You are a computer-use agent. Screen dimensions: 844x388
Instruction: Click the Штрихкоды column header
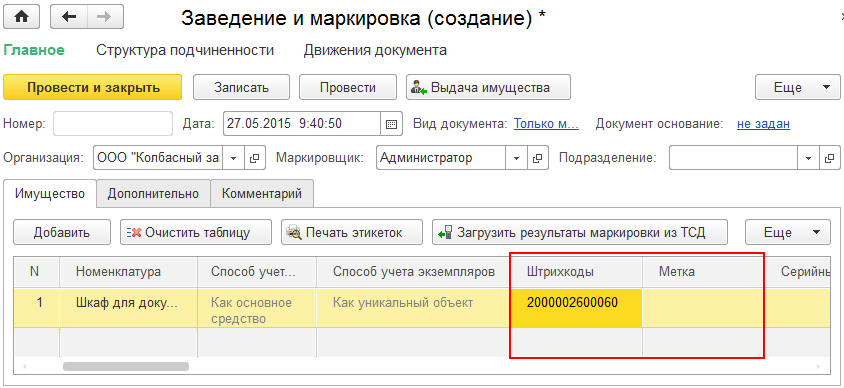click(576, 272)
